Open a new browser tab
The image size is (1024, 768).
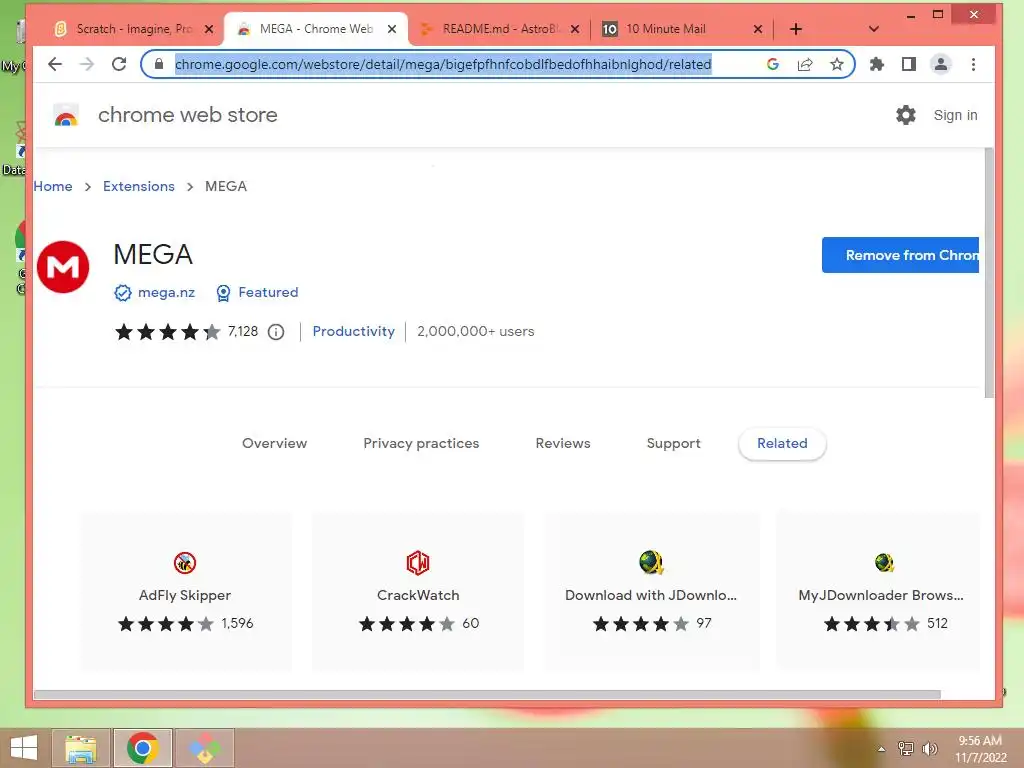795,29
